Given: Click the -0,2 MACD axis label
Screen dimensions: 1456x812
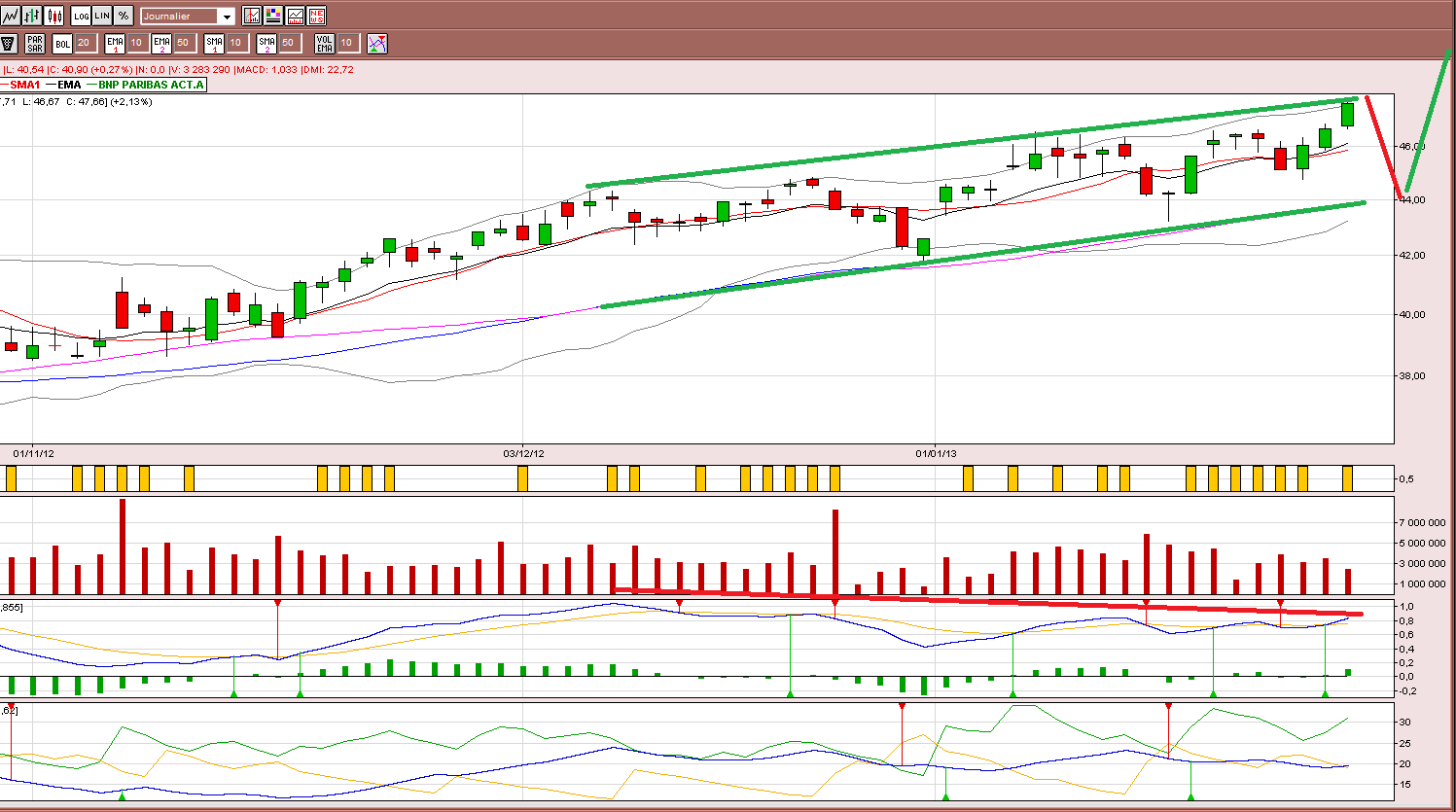Looking at the screenshot, I should pos(1407,690).
